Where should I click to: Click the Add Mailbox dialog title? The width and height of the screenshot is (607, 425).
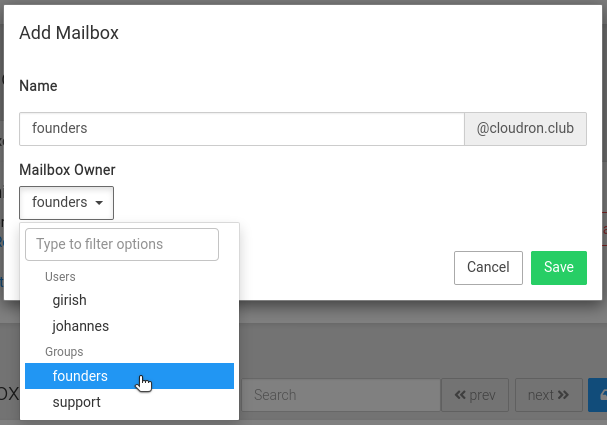[69, 33]
